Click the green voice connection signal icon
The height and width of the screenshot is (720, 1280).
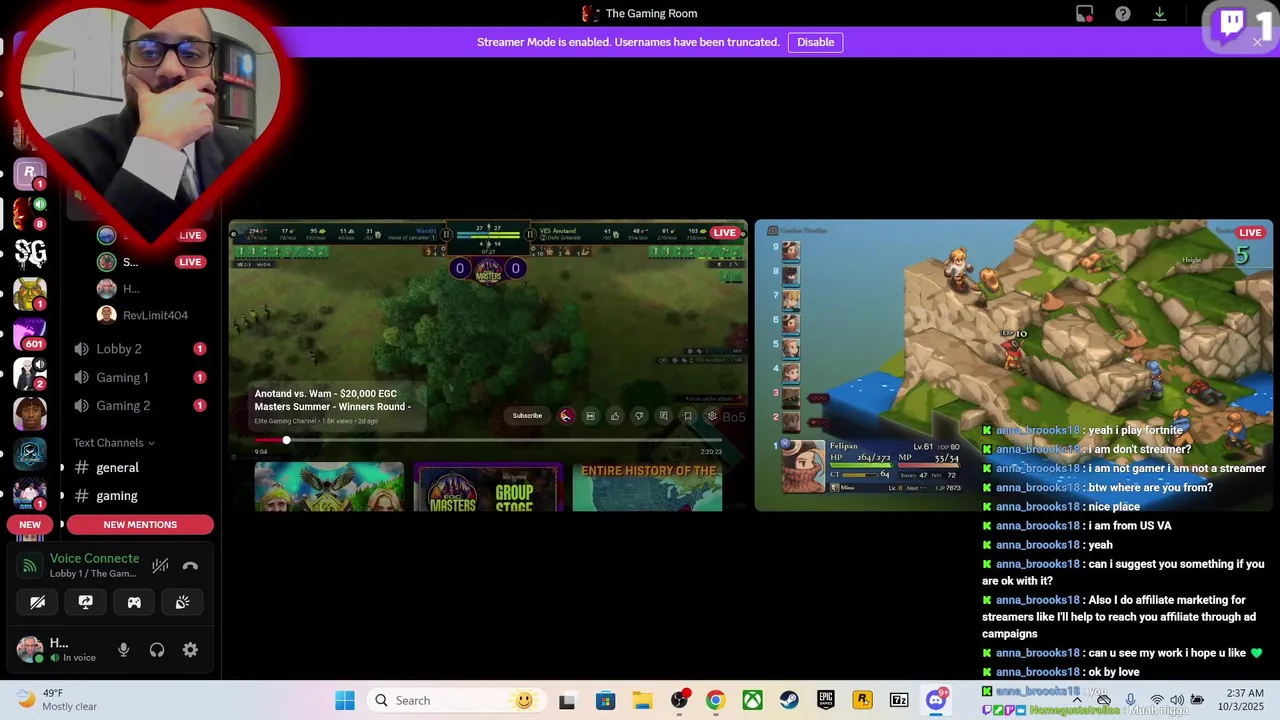(x=29, y=566)
